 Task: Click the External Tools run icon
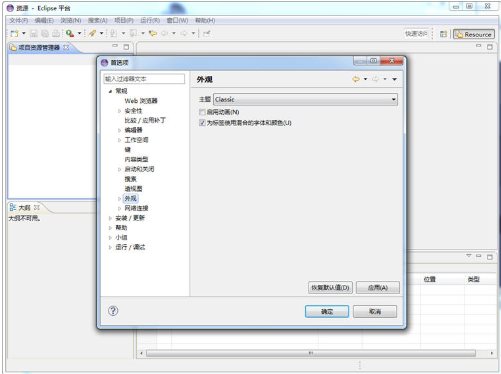click(x=70, y=33)
